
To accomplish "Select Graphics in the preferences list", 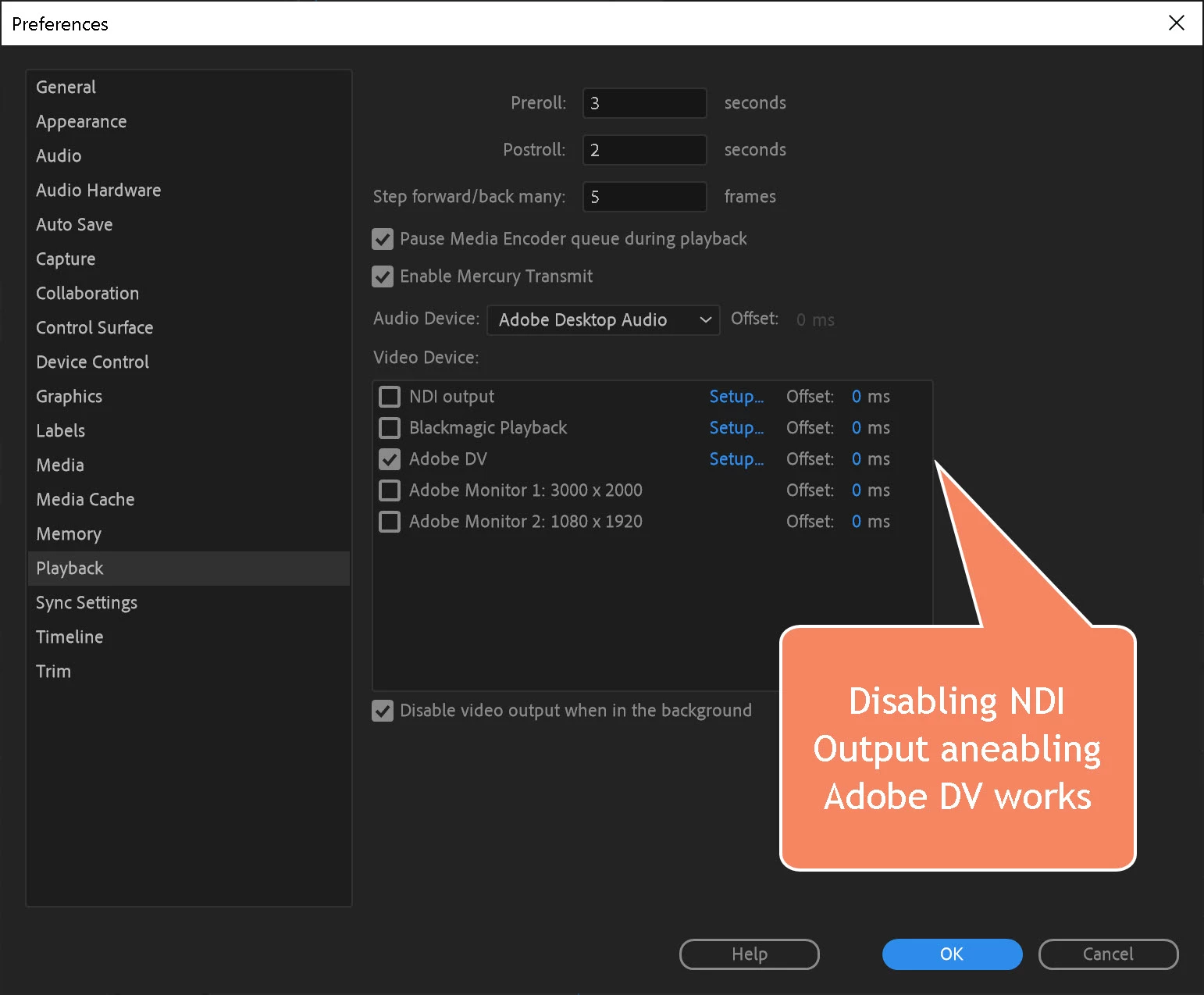I will pos(188,397).
